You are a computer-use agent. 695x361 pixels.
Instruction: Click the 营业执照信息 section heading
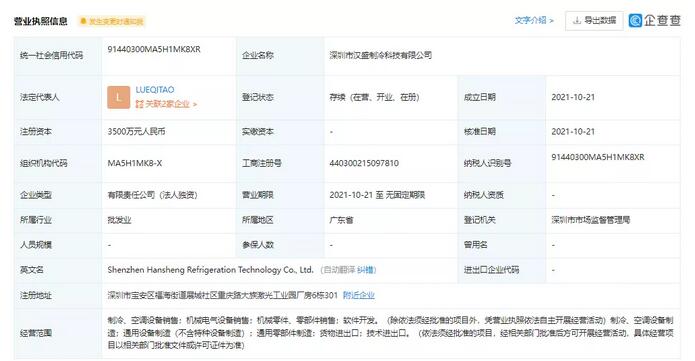coord(40,21)
